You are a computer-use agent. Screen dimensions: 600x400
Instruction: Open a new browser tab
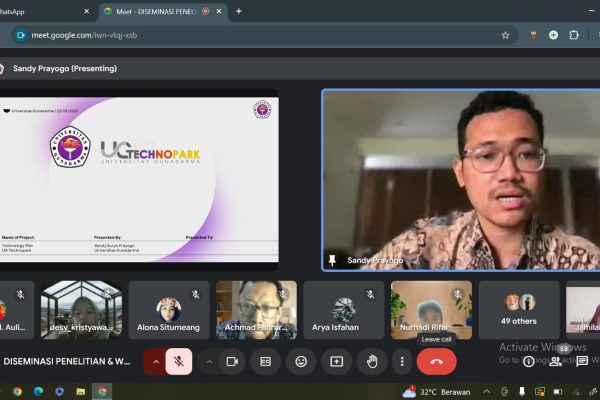coord(238,11)
